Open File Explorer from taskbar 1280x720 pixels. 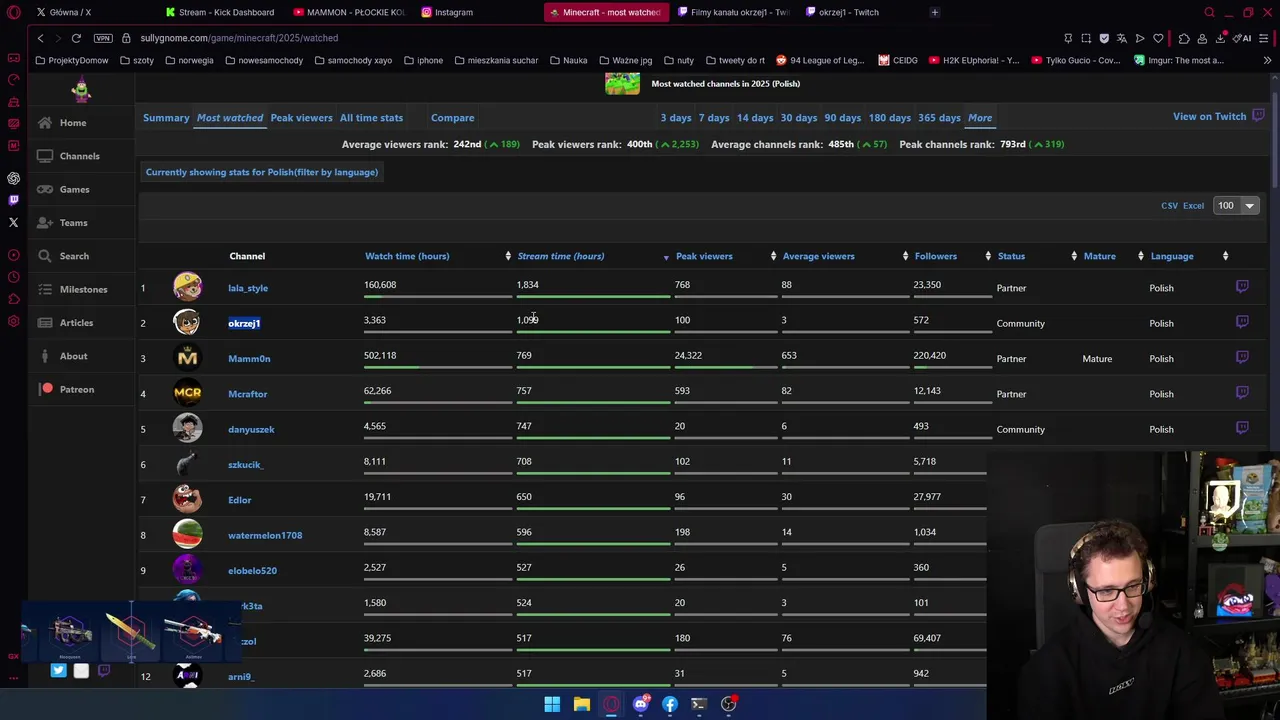581,704
